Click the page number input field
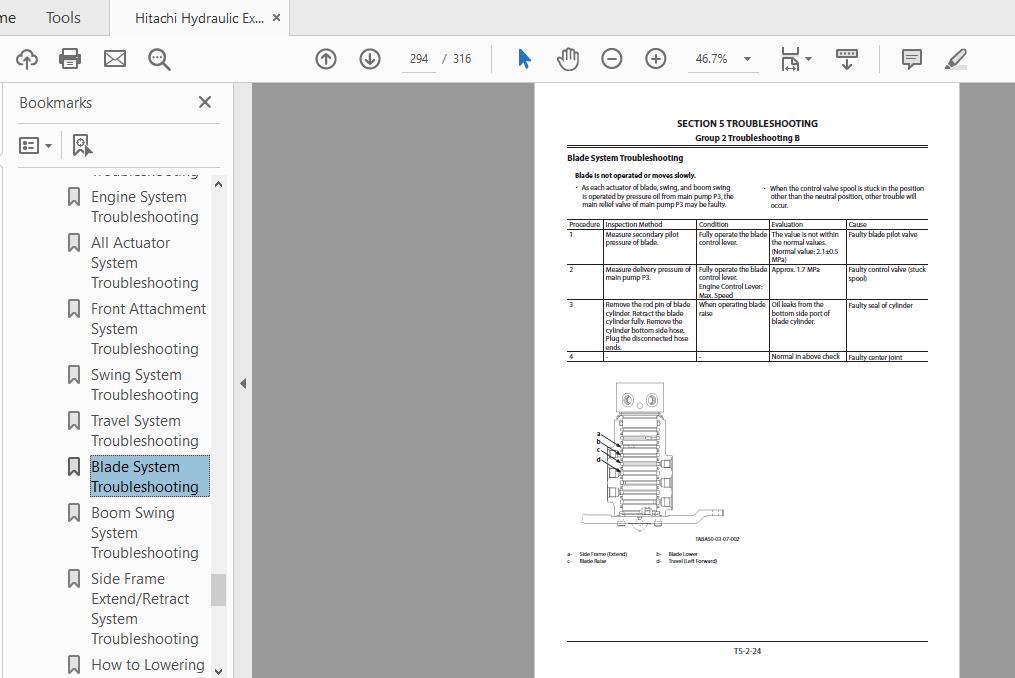Screen dimensions: 1015x678 point(419,59)
